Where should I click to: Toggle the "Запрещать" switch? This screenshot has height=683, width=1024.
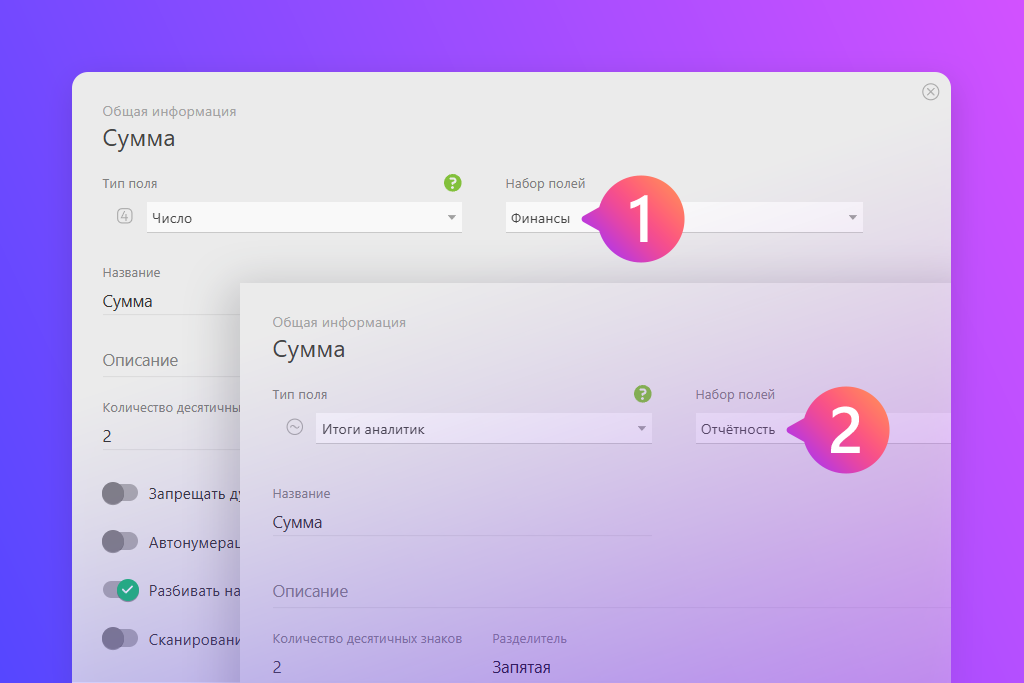(x=120, y=493)
